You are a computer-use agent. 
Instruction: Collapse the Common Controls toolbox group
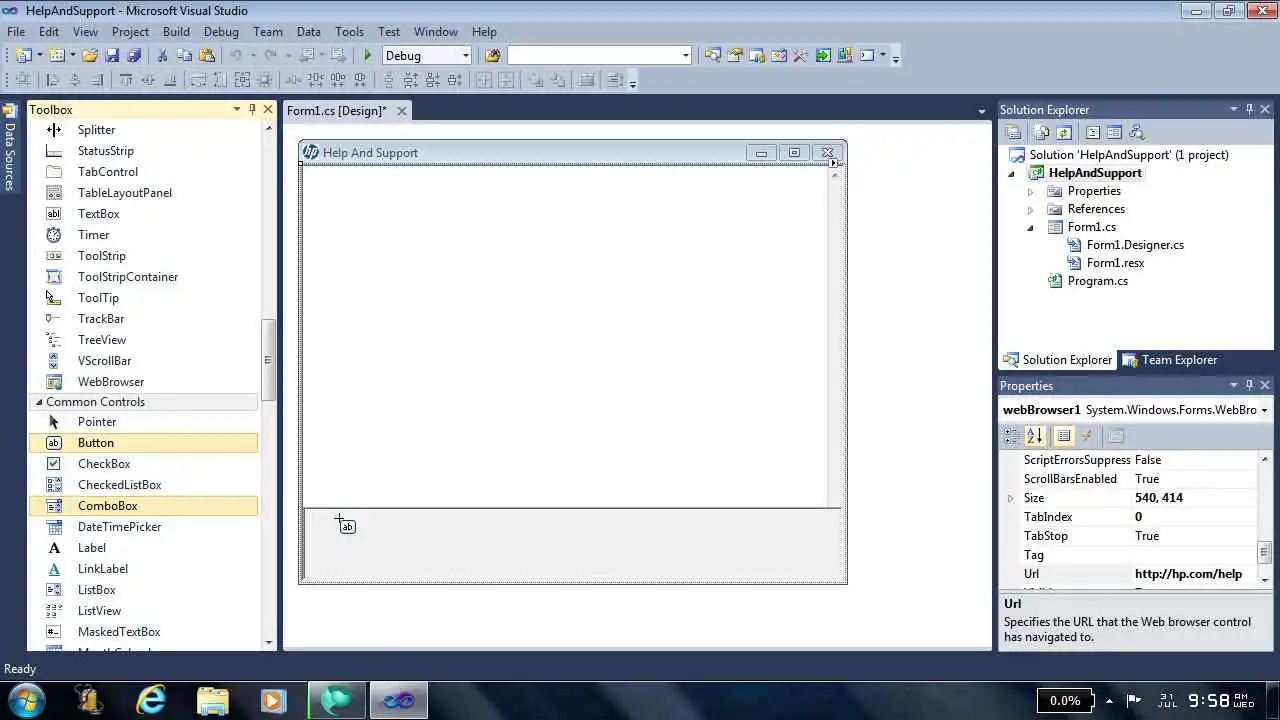(39, 402)
